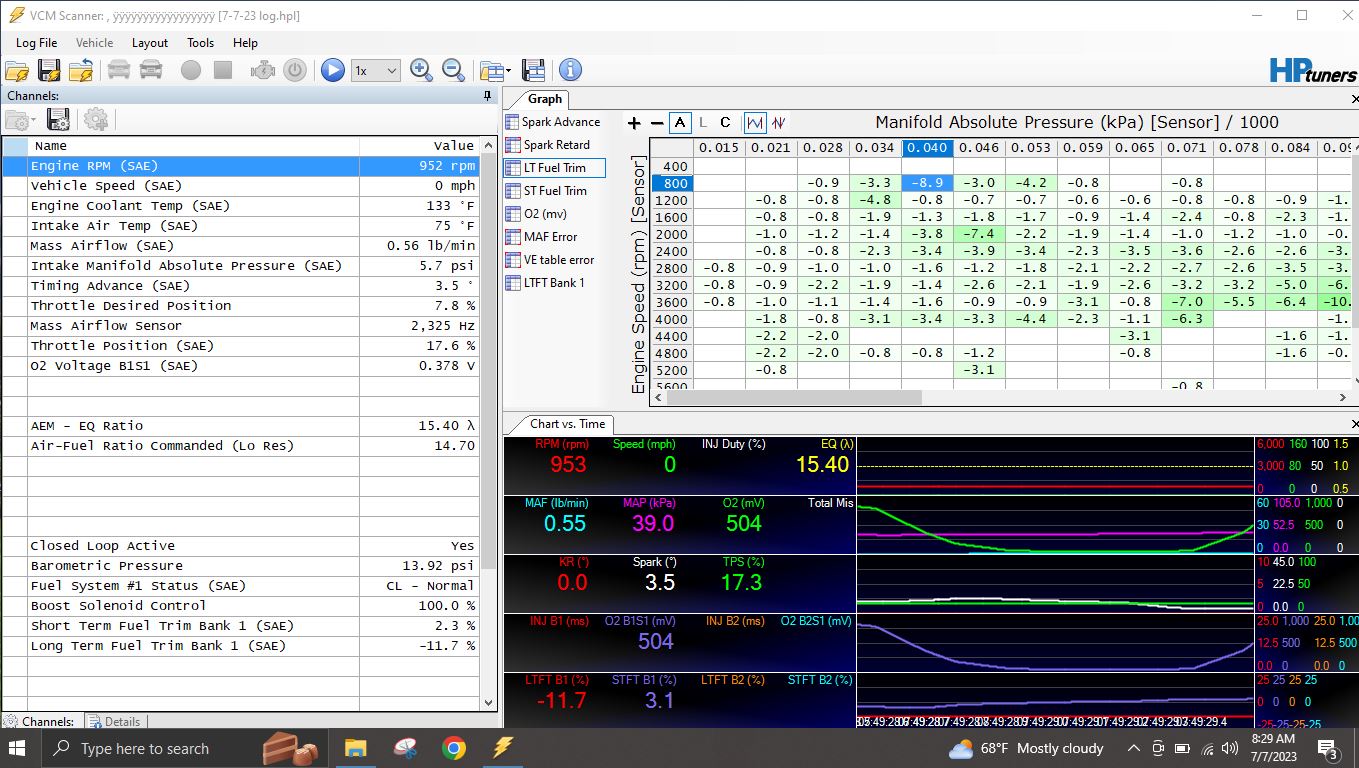This screenshot has height=768, width=1359.
Task: Click the add channel gear icon
Action: (96, 120)
